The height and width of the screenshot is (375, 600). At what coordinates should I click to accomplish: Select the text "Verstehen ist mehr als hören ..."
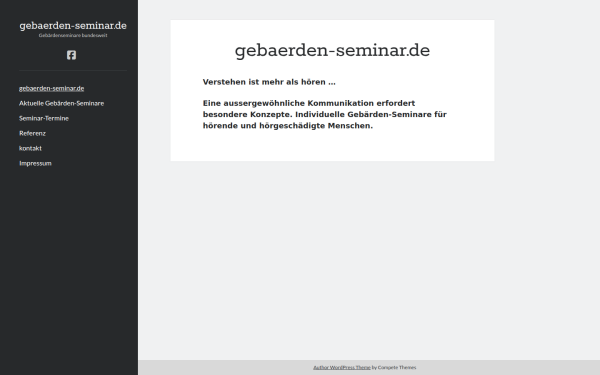(269, 82)
